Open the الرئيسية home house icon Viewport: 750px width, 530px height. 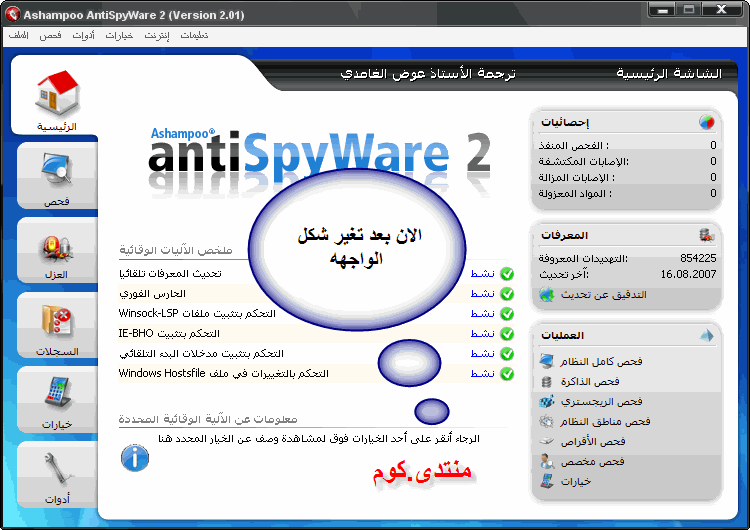(x=57, y=93)
